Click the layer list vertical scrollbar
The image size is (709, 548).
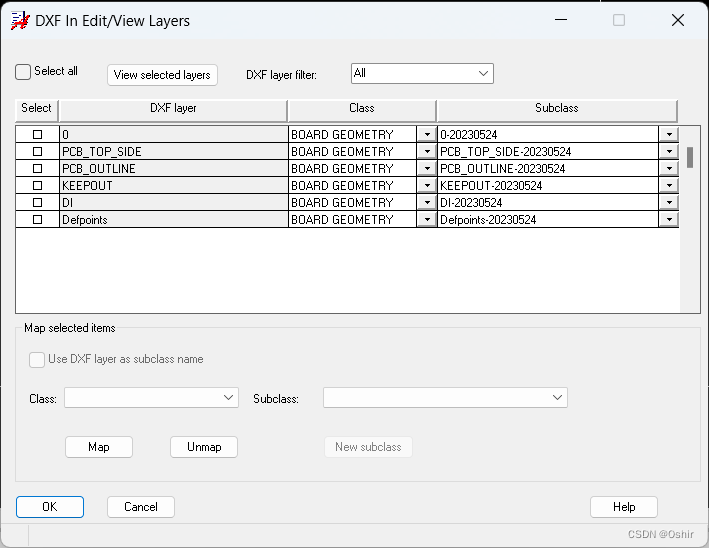(x=689, y=158)
